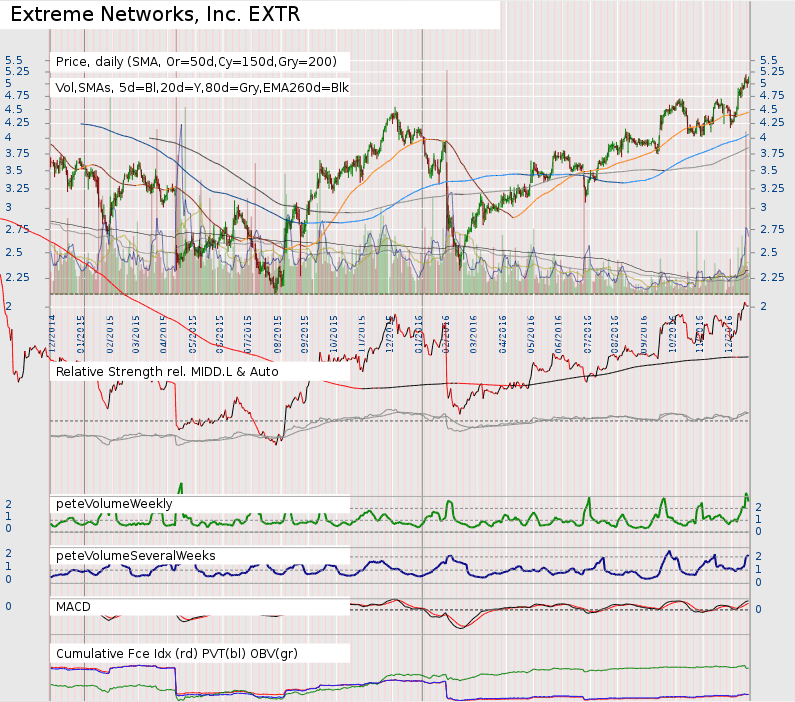Click the 12/2014 date label
This screenshot has height=702, width=795.
click(53, 335)
